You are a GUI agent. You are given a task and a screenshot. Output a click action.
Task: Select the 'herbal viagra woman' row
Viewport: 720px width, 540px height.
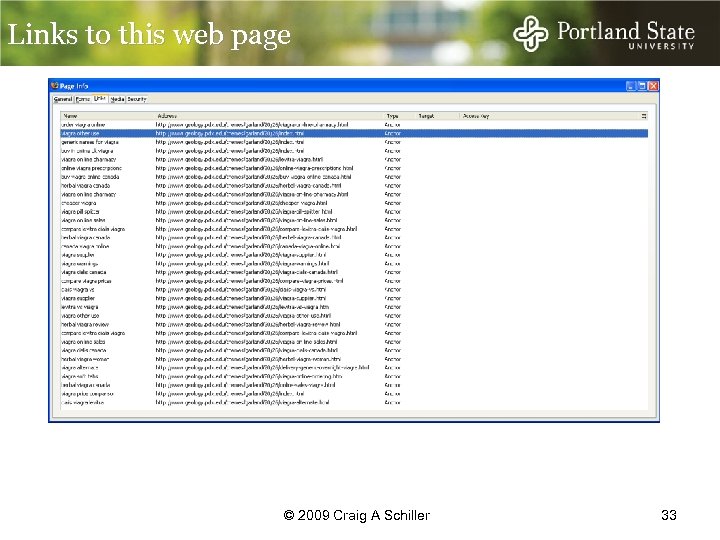tap(354, 359)
